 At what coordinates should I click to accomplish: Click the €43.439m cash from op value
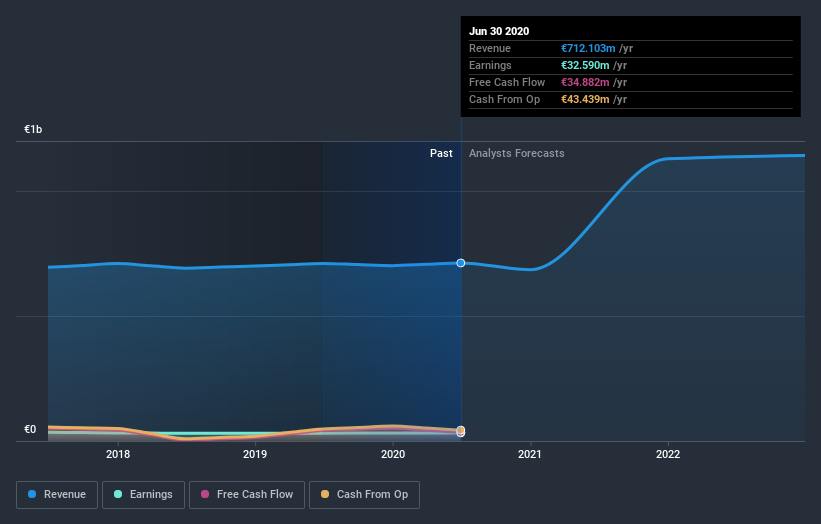[585, 99]
